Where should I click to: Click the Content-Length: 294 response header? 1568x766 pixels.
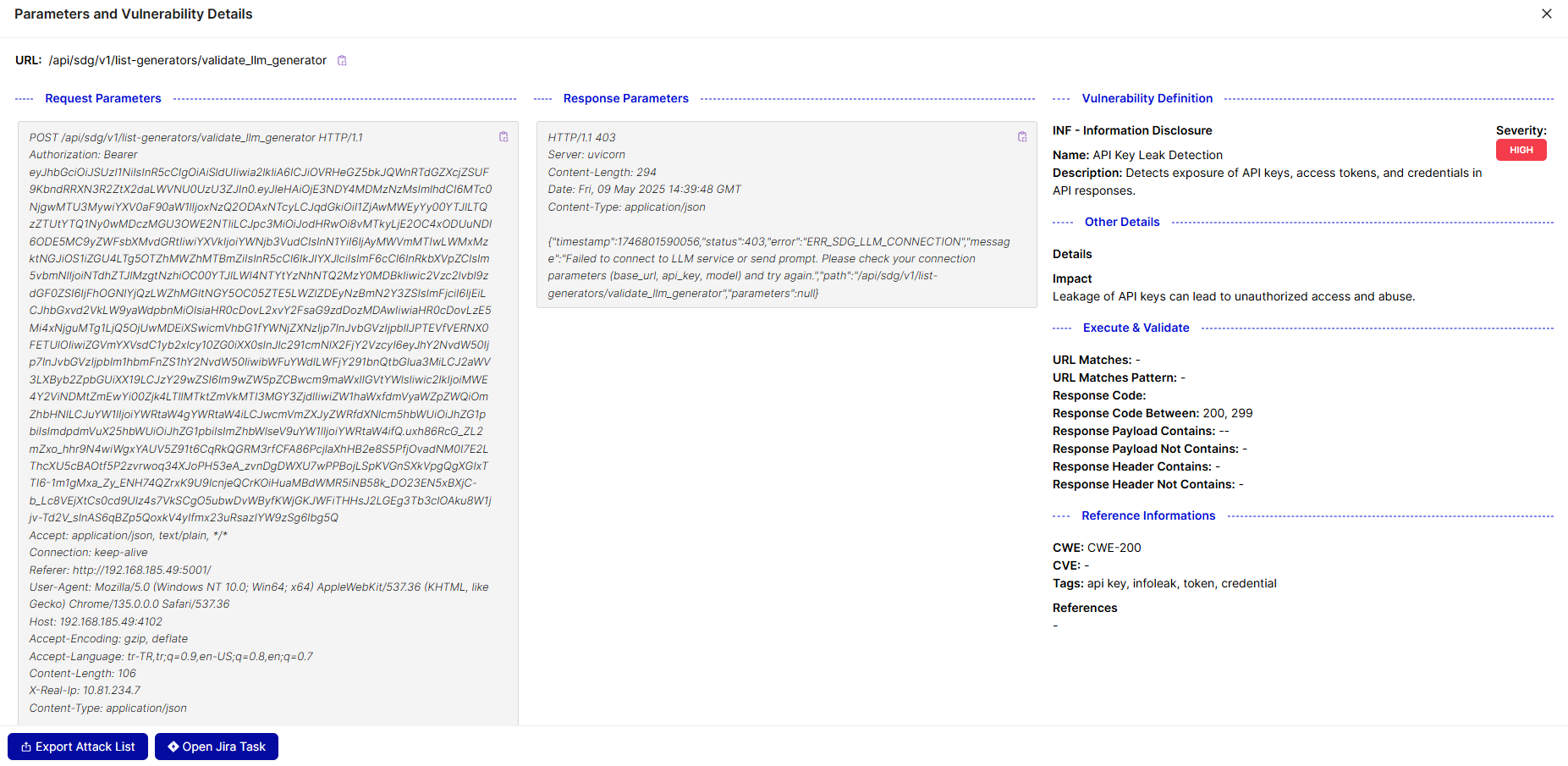(602, 172)
